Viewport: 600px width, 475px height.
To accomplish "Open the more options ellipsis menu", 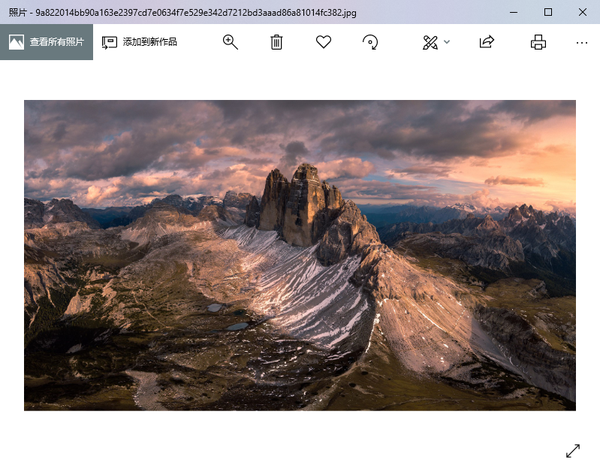I will coord(582,42).
